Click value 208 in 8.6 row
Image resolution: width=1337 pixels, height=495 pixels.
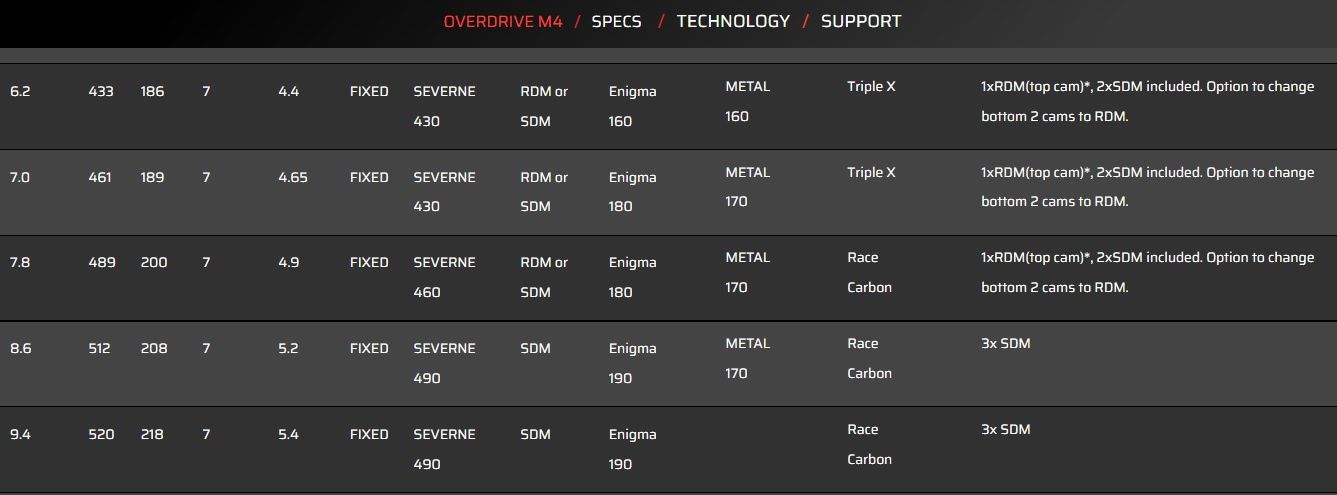(x=154, y=348)
